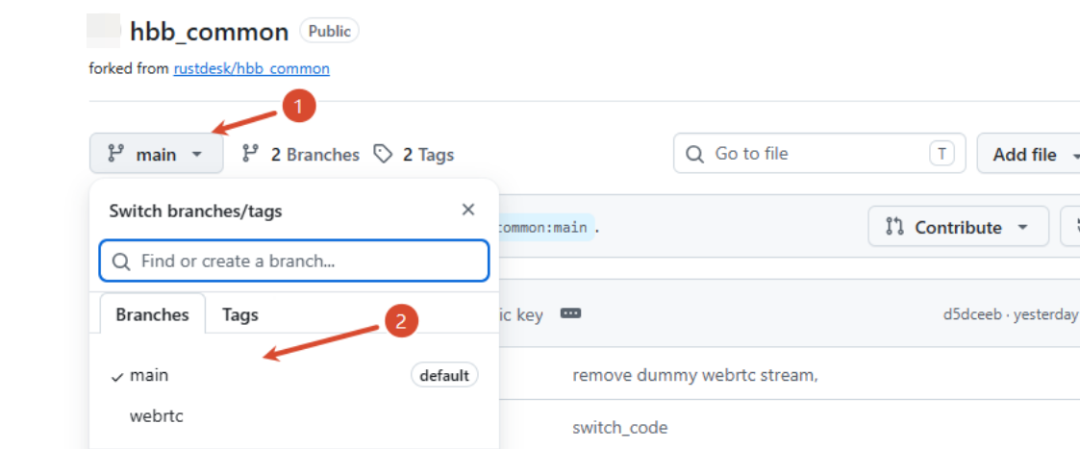Select the main branch in the list
The image size is (1080, 449).
pyautogui.click(x=293, y=375)
